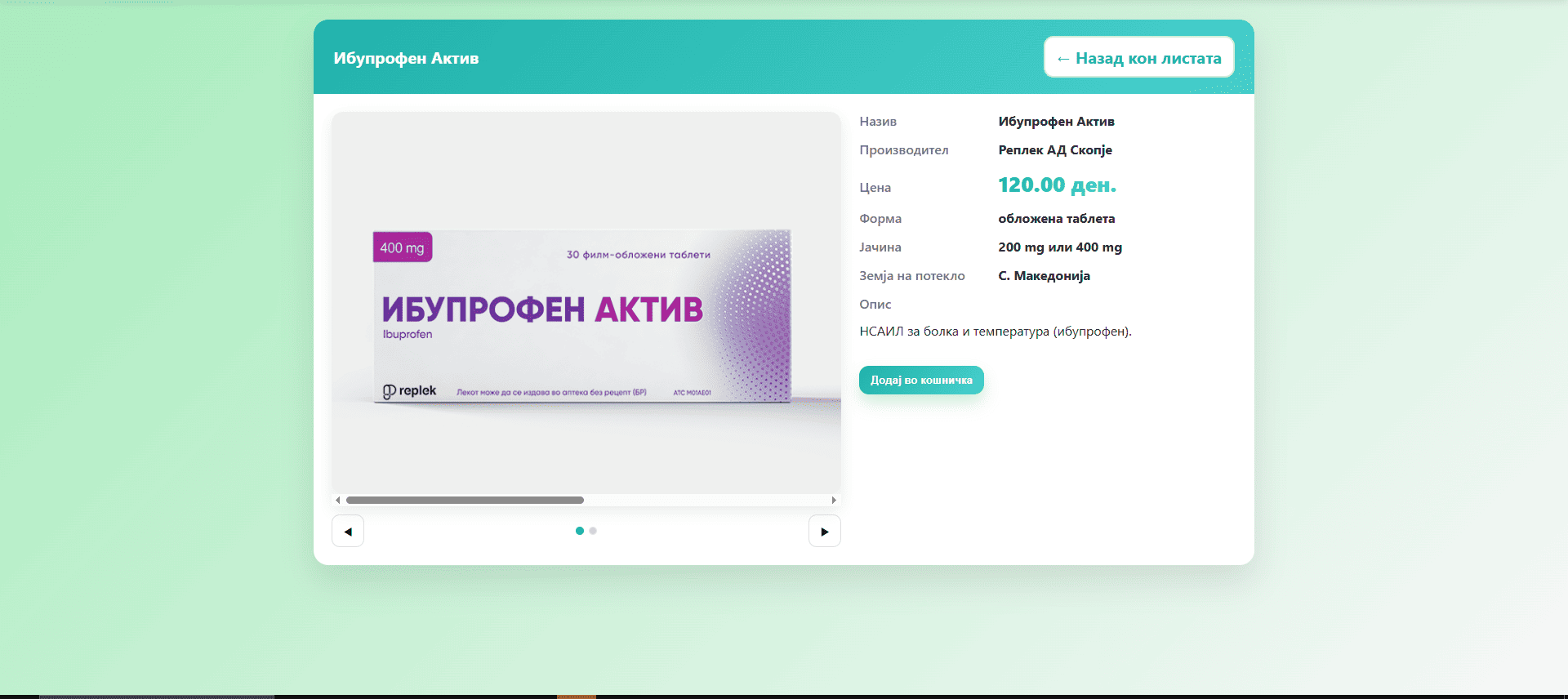
Task: Click the description text about НСАИЛ
Action: click(x=995, y=332)
